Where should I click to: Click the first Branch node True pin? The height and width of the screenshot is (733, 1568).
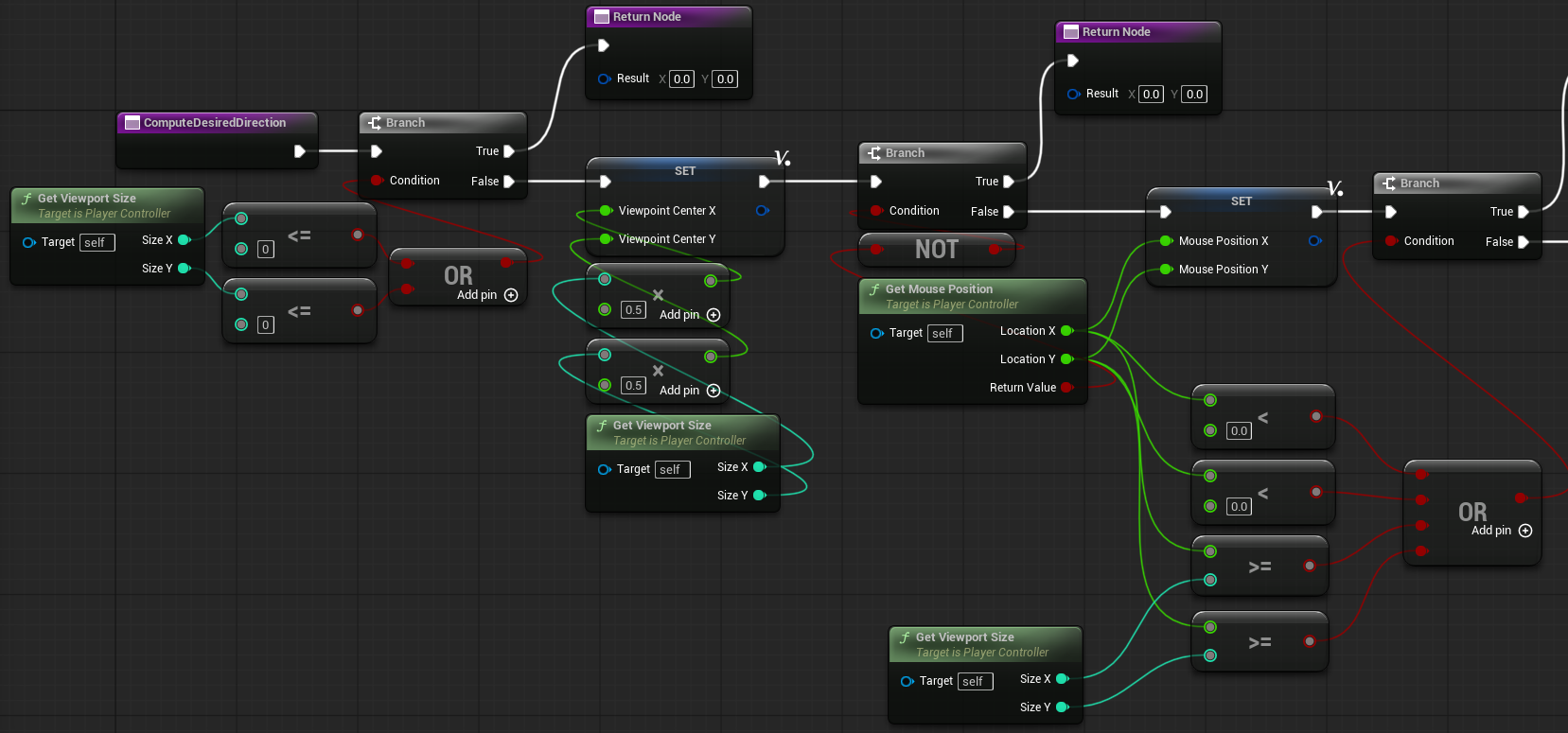click(x=508, y=151)
